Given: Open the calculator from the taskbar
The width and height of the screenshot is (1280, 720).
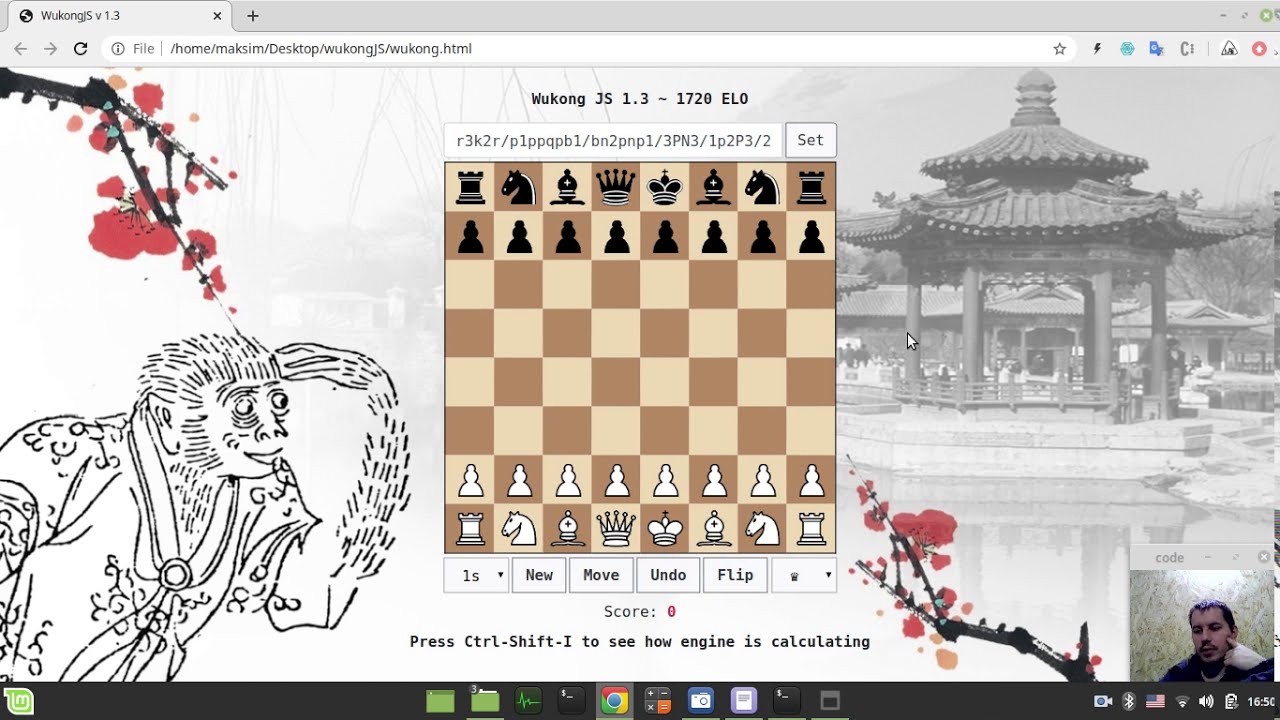Looking at the screenshot, I should [657, 701].
